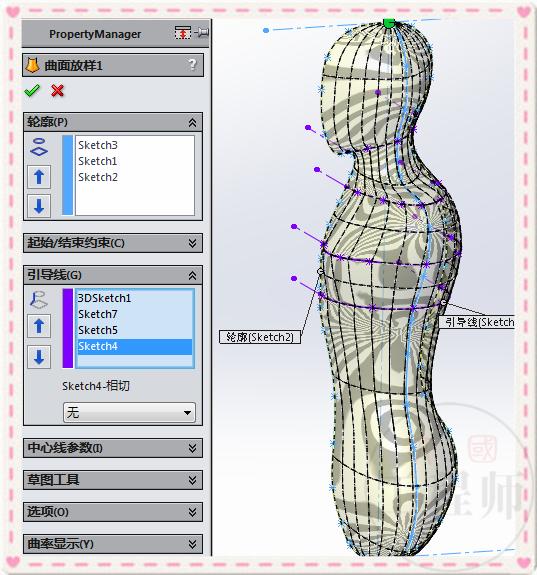Expand the 曲率显示(Y) section

[x=193, y=544]
